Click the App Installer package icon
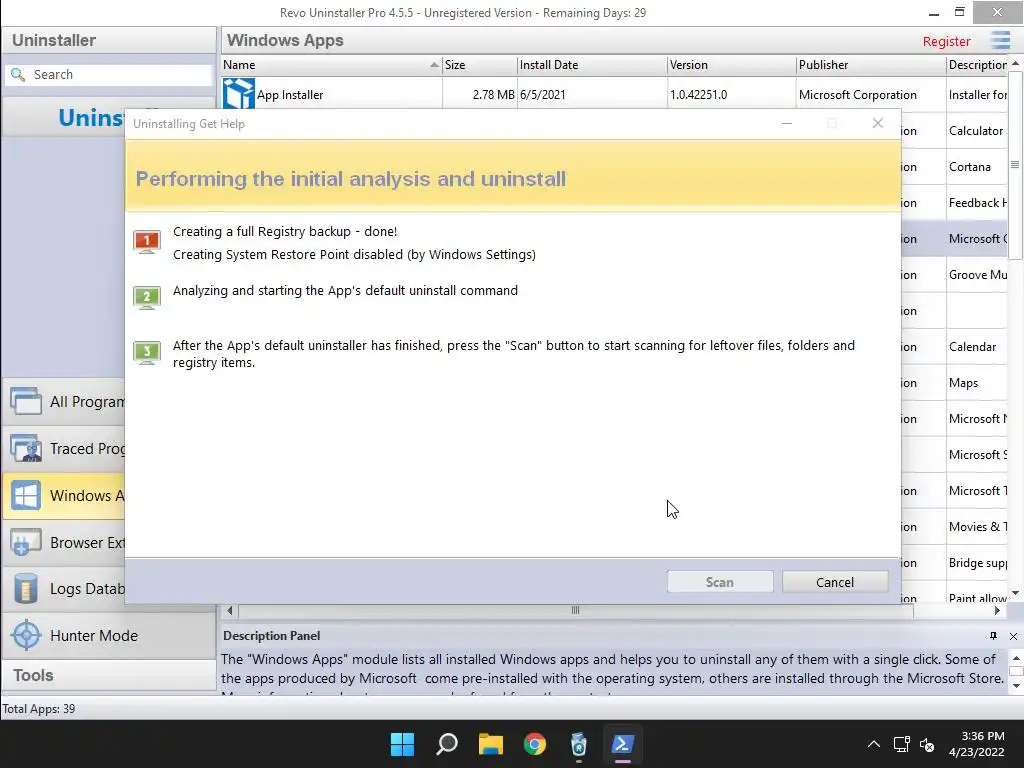This screenshot has height=768, width=1024. pos(238,93)
